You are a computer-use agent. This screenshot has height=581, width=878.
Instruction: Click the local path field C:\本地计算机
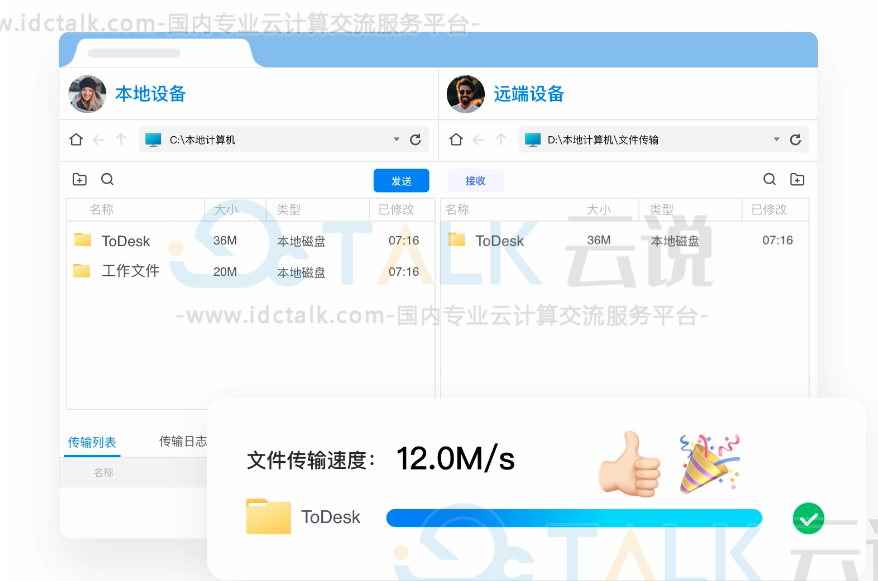[x=284, y=139]
